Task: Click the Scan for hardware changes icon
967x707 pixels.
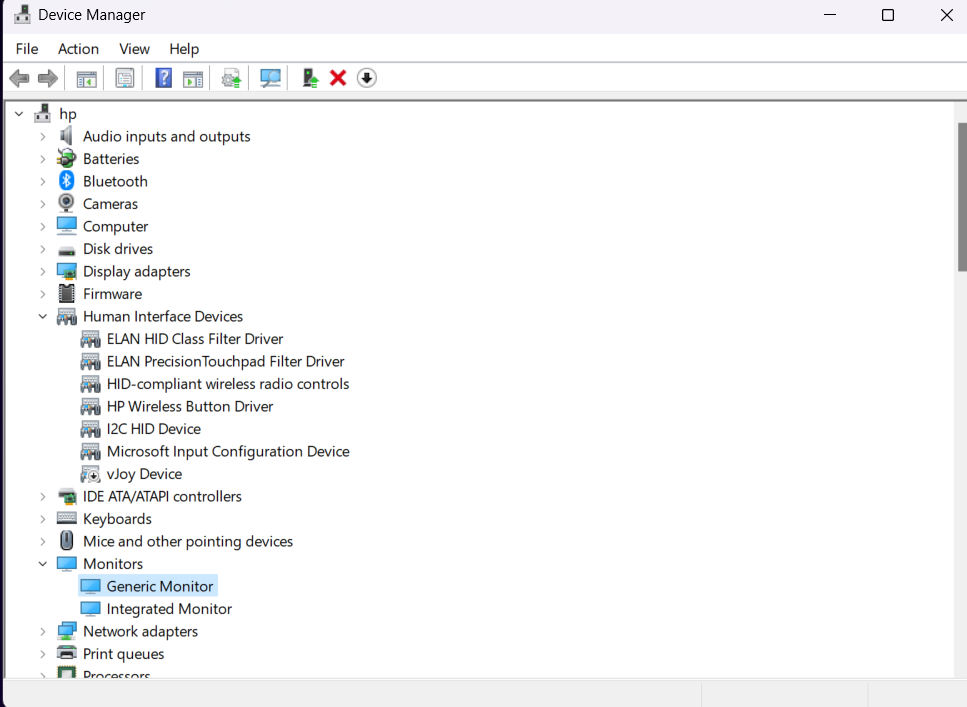Action: [270, 78]
